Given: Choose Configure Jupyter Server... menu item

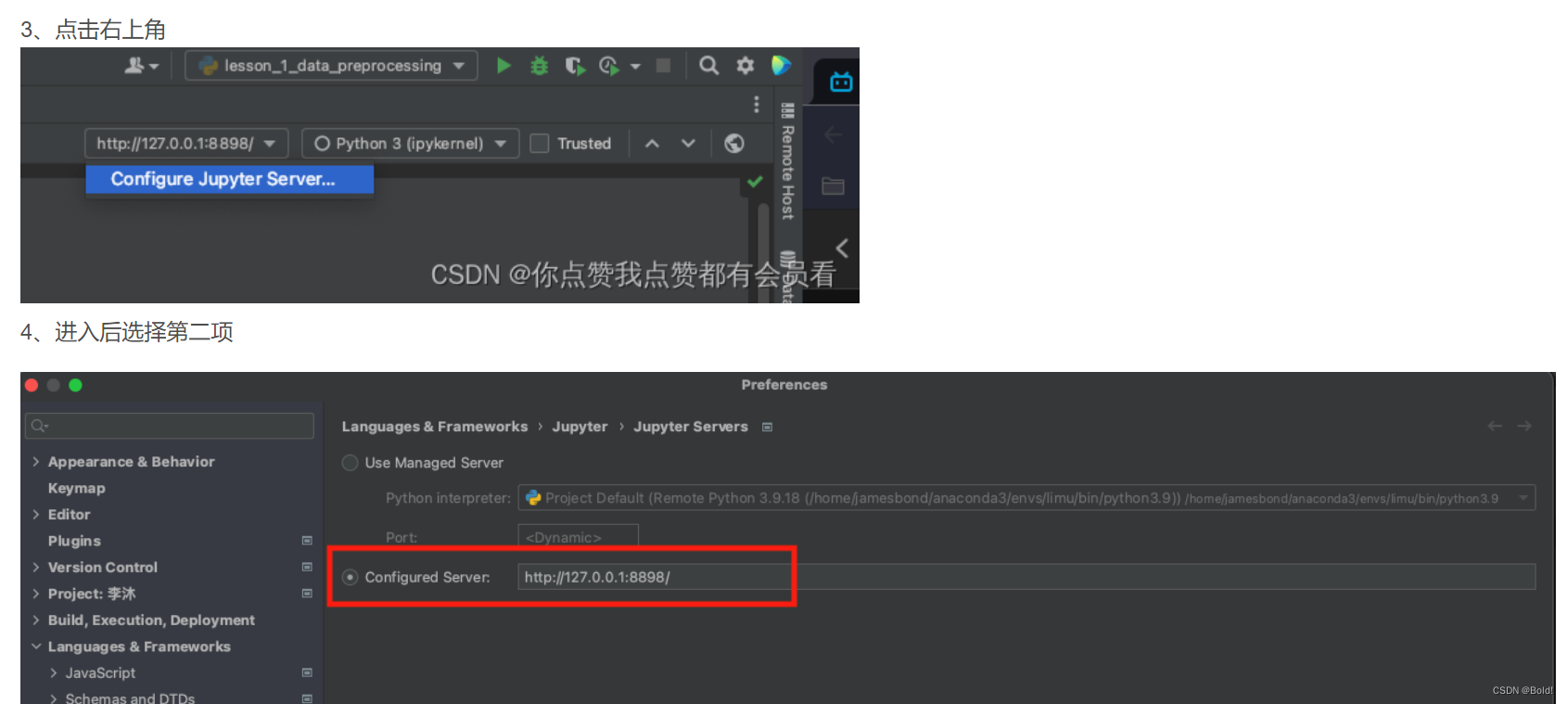Looking at the screenshot, I should (230, 179).
